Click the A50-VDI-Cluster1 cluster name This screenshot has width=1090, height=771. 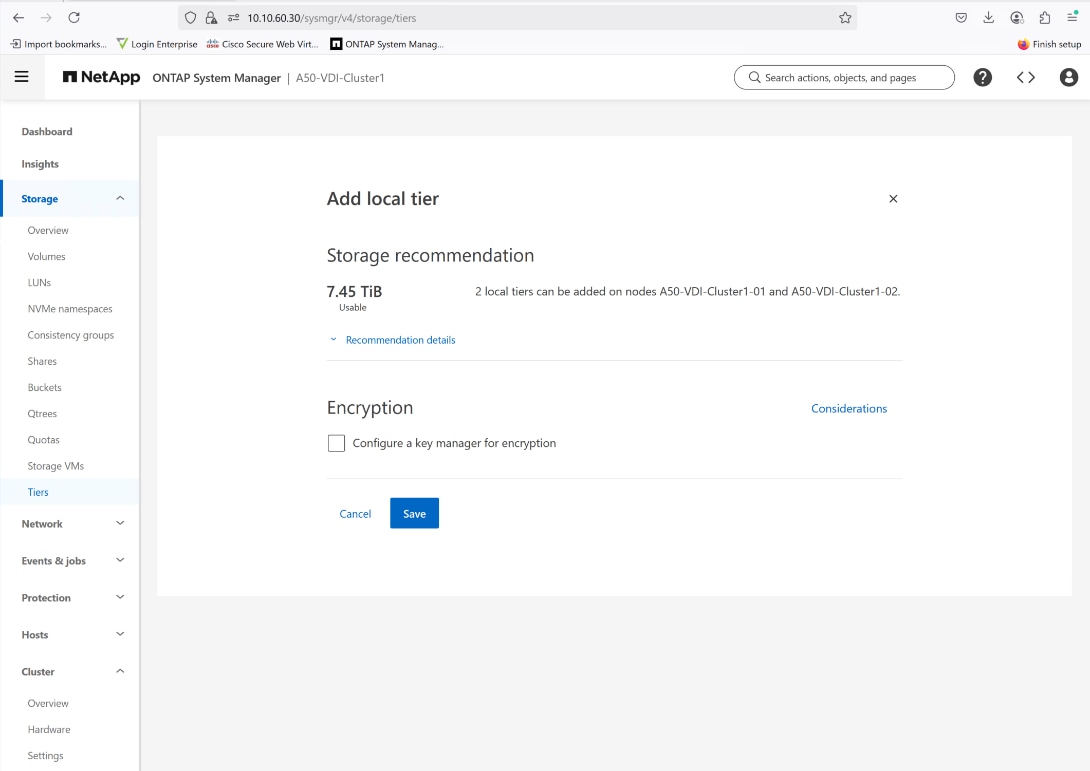(340, 78)
